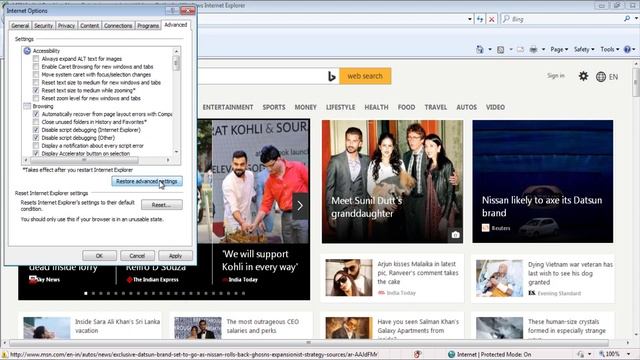Image resolution: width=640 pixels, height=360 pixels.
Task: Check Display a notification about every script error
Action: click(36, 146)
